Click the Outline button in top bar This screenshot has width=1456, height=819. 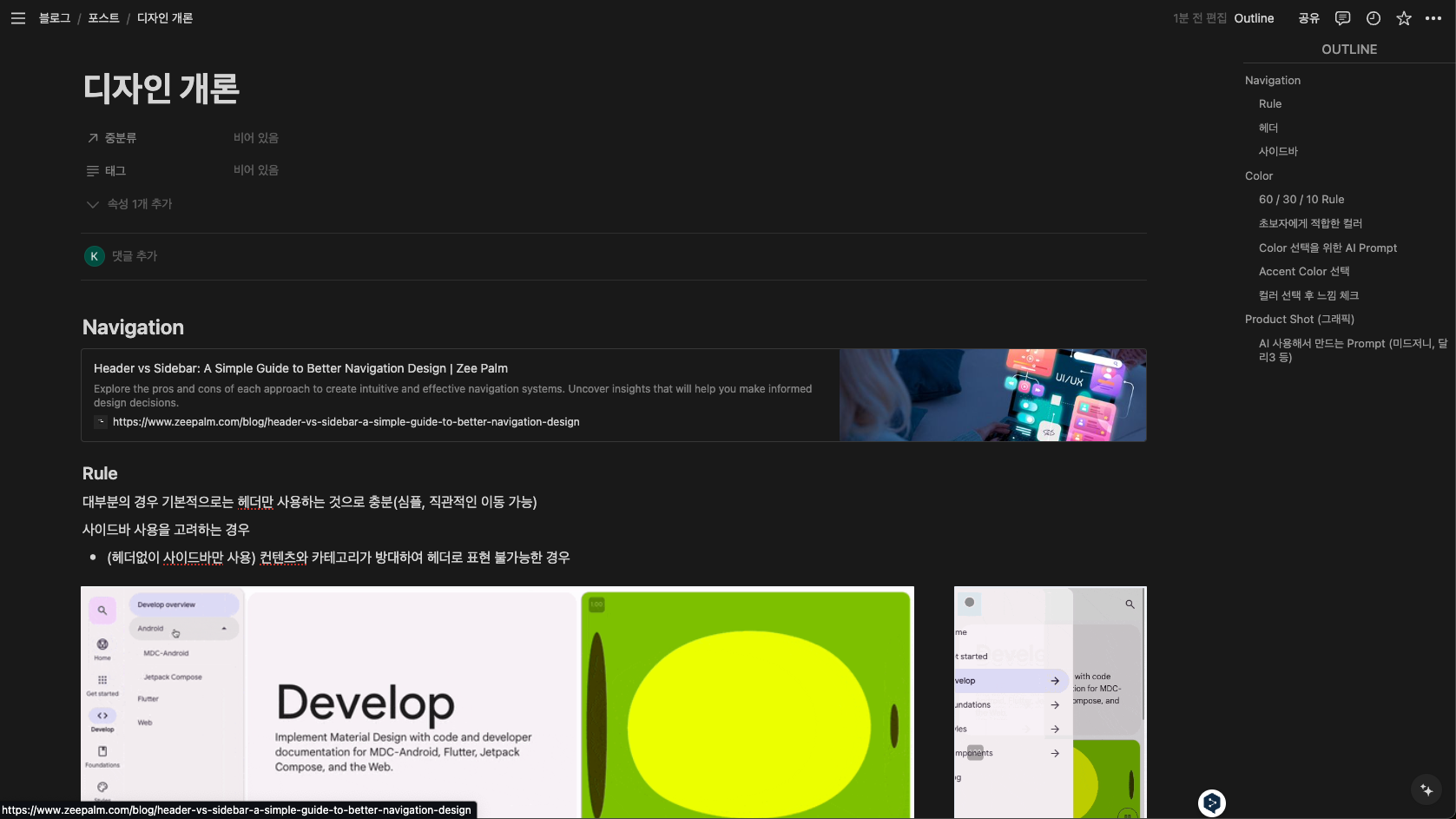[1254, 18]
